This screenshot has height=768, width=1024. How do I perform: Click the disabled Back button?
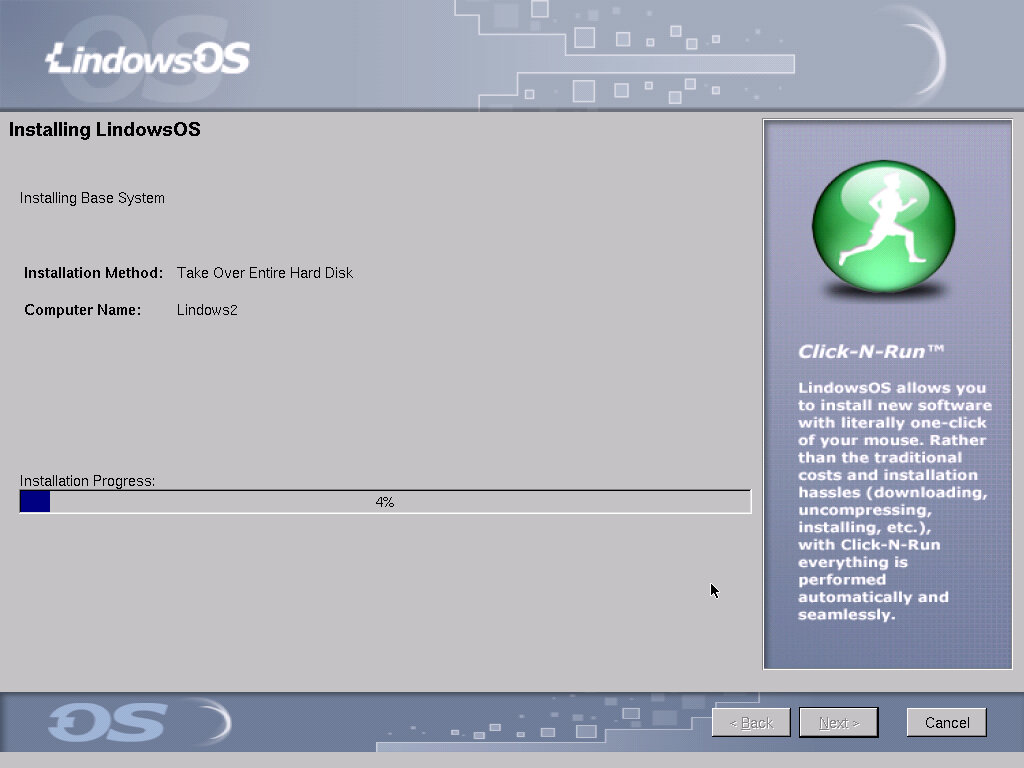(x=751, y=723)
